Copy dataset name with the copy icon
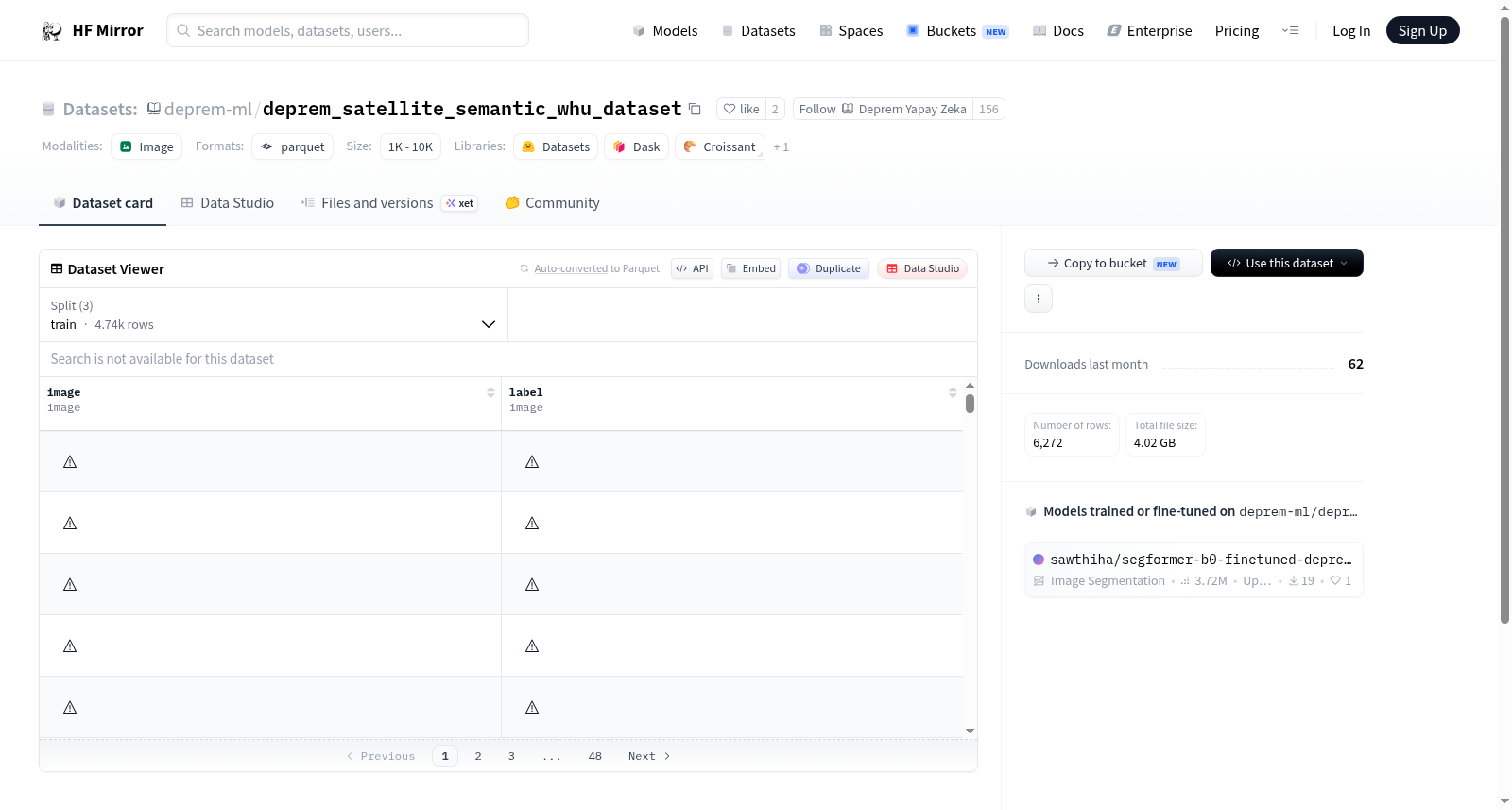Image resolution: width=1512 pixels, height=810 pixels. click(695, 109)
